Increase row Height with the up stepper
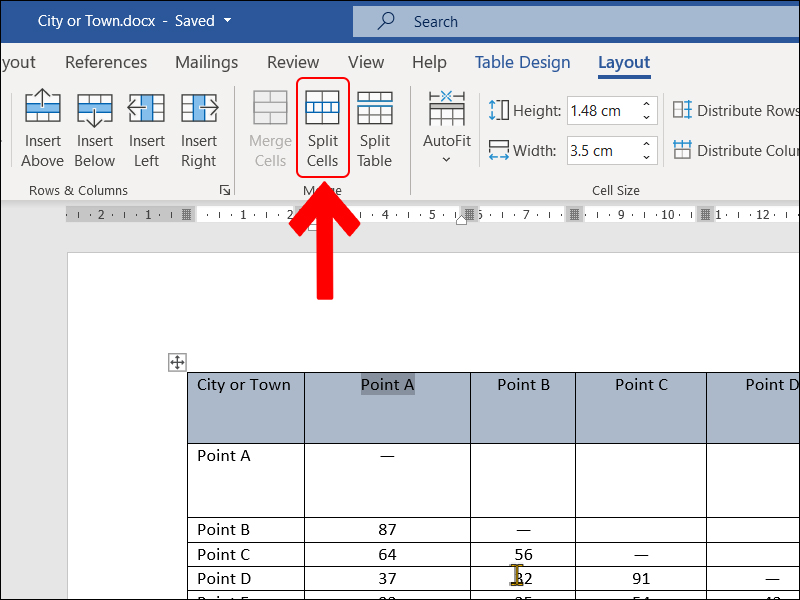Screen dimensions: 800x600 click(x=647, y=104)
